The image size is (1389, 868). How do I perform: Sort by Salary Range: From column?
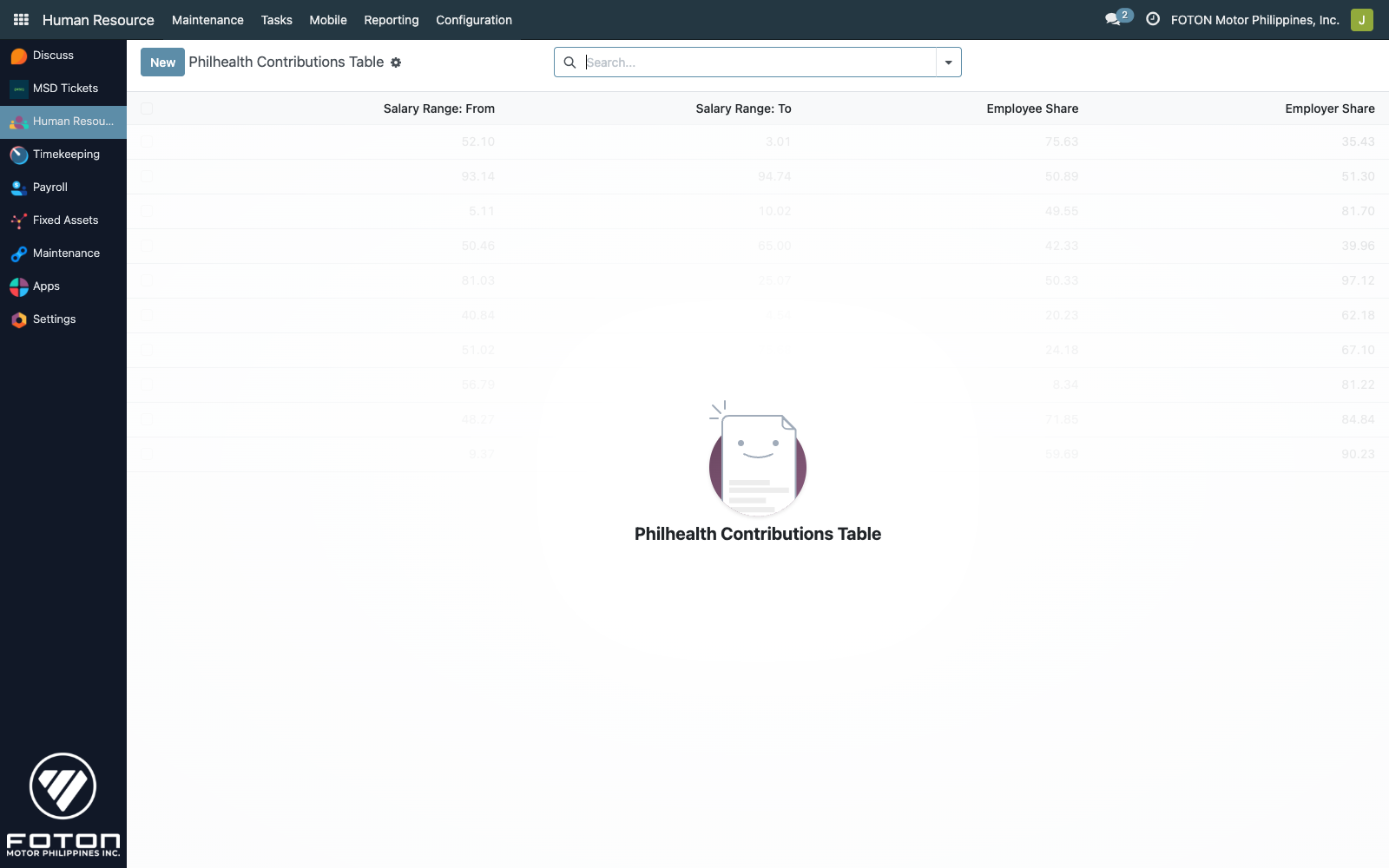[x=438, y=108]
